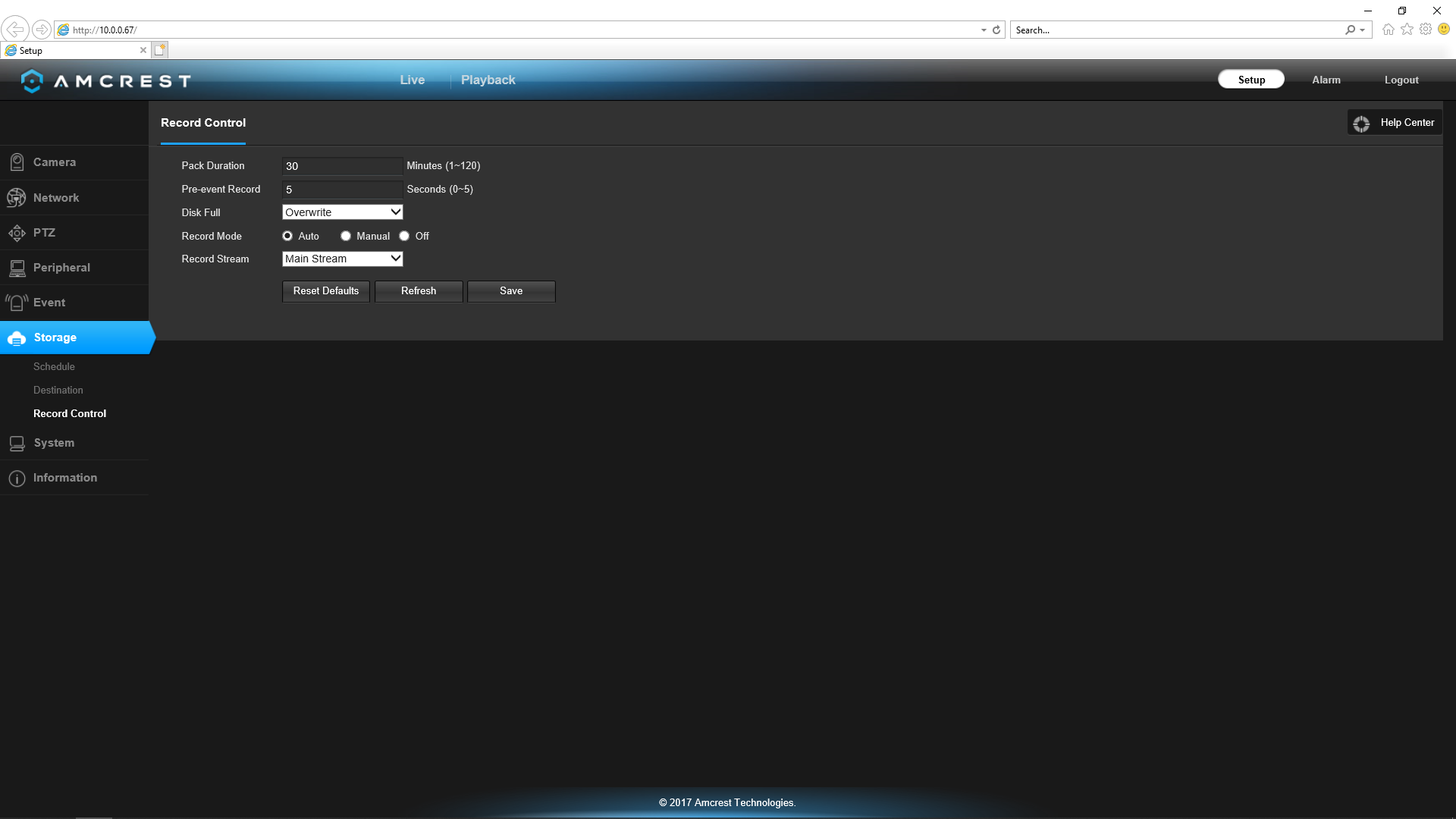The width and height of the screenshot is (1456, 819).
Task: Click the Peripheral device icon
Action: coord(17,268)
